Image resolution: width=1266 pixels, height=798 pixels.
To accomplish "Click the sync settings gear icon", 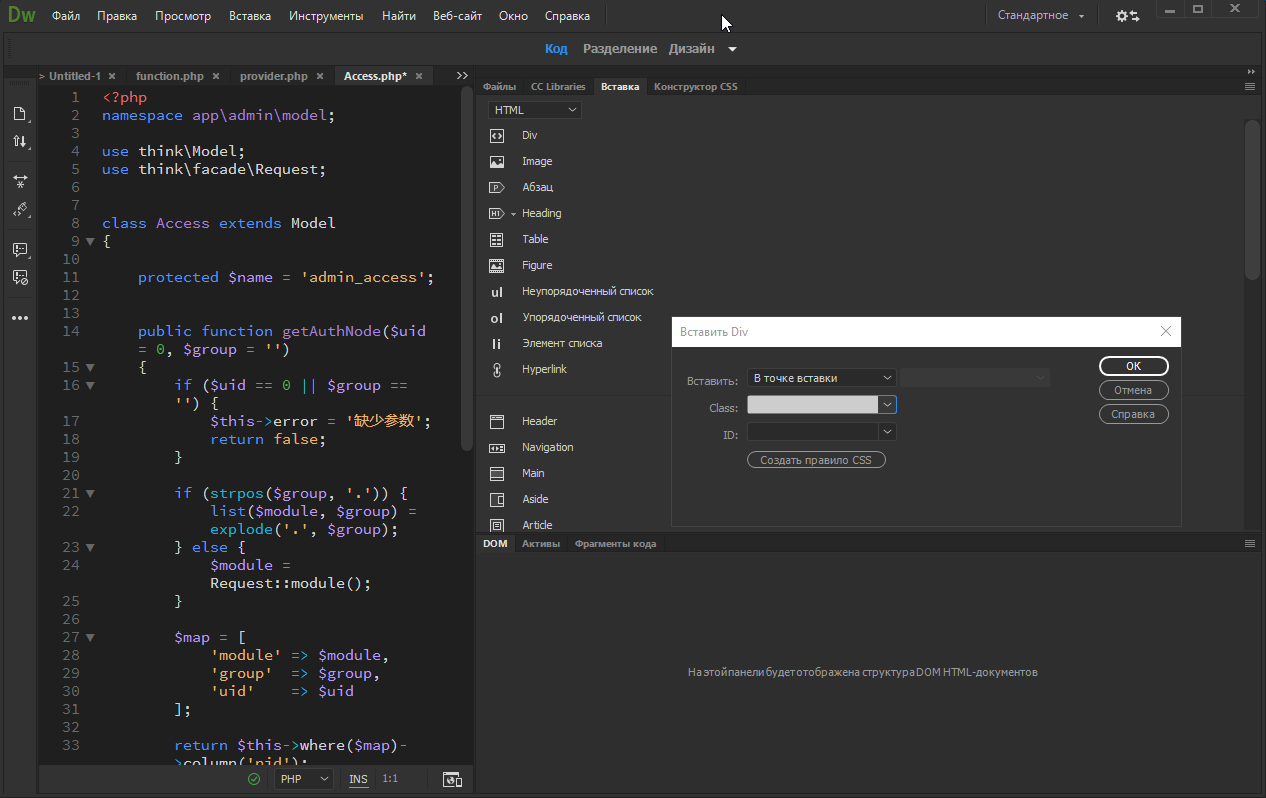I will pyautogui.click(x=1127, y=16).
